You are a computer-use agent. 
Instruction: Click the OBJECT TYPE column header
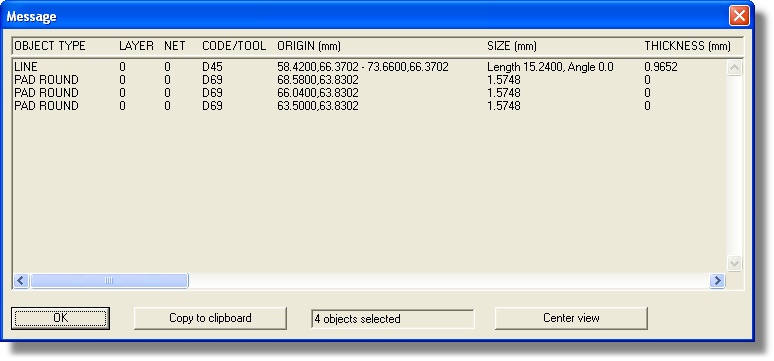(50, 46)
